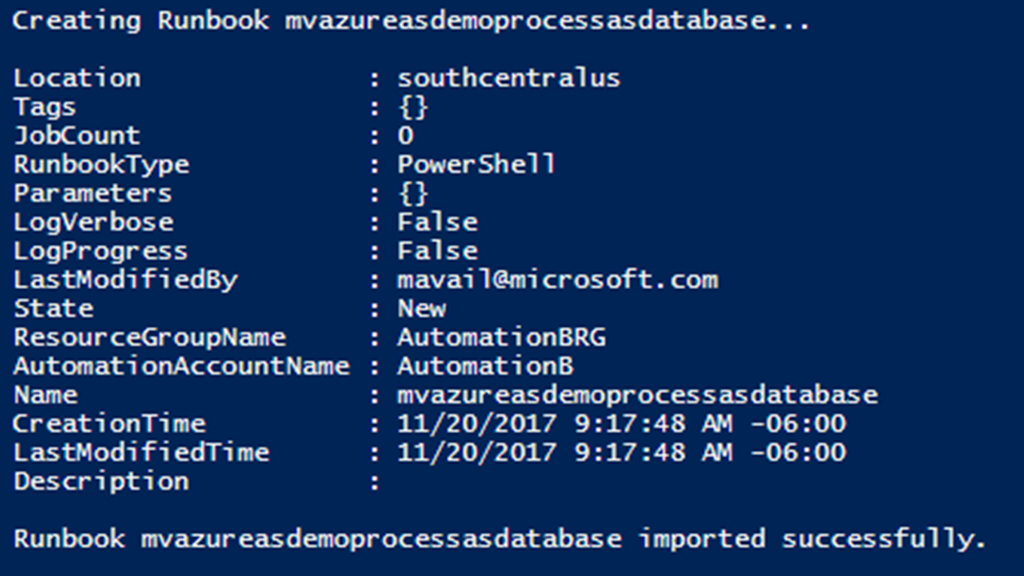The width and height of the screenshot is (1024, 576).
Task: Click the mavail@microsoft.com email address
Action: (x=557, y=280)
